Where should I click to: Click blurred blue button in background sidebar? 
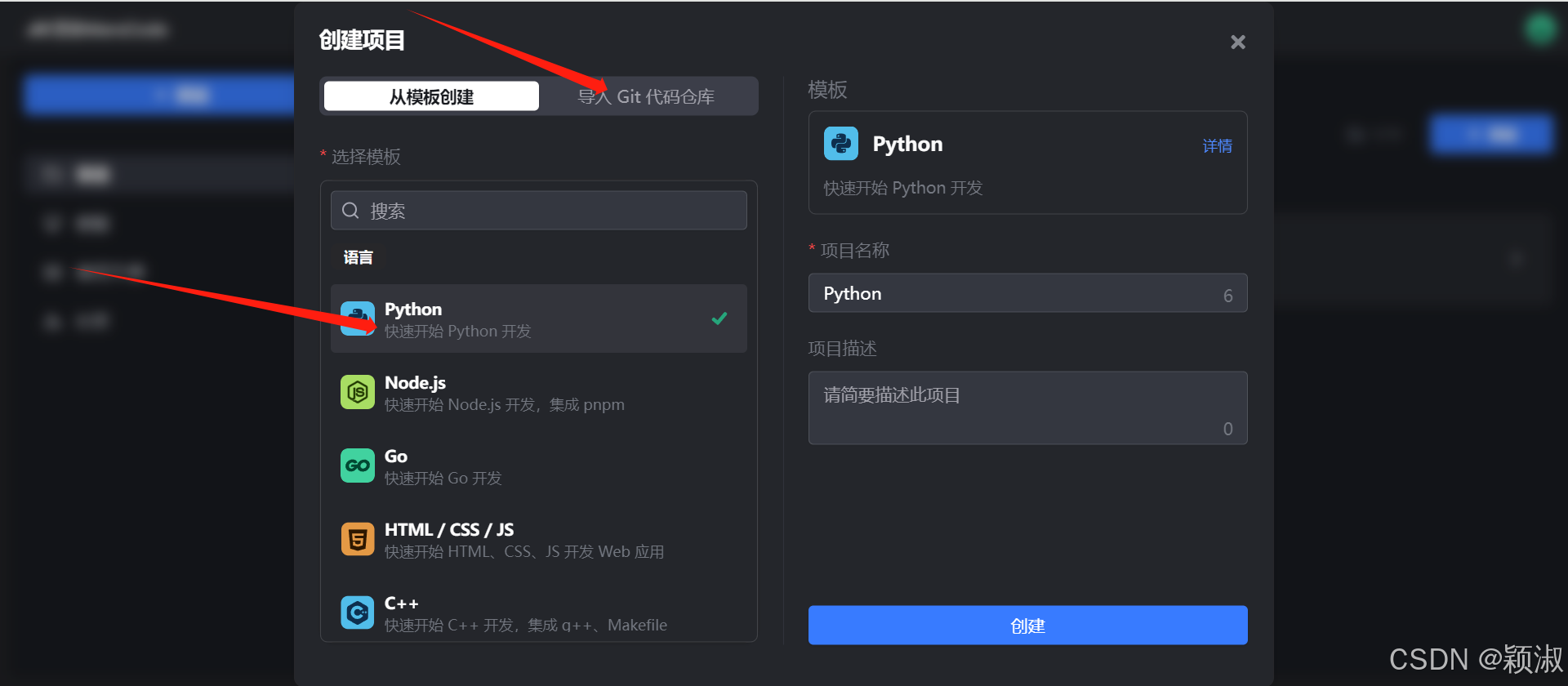click(159, 95)
